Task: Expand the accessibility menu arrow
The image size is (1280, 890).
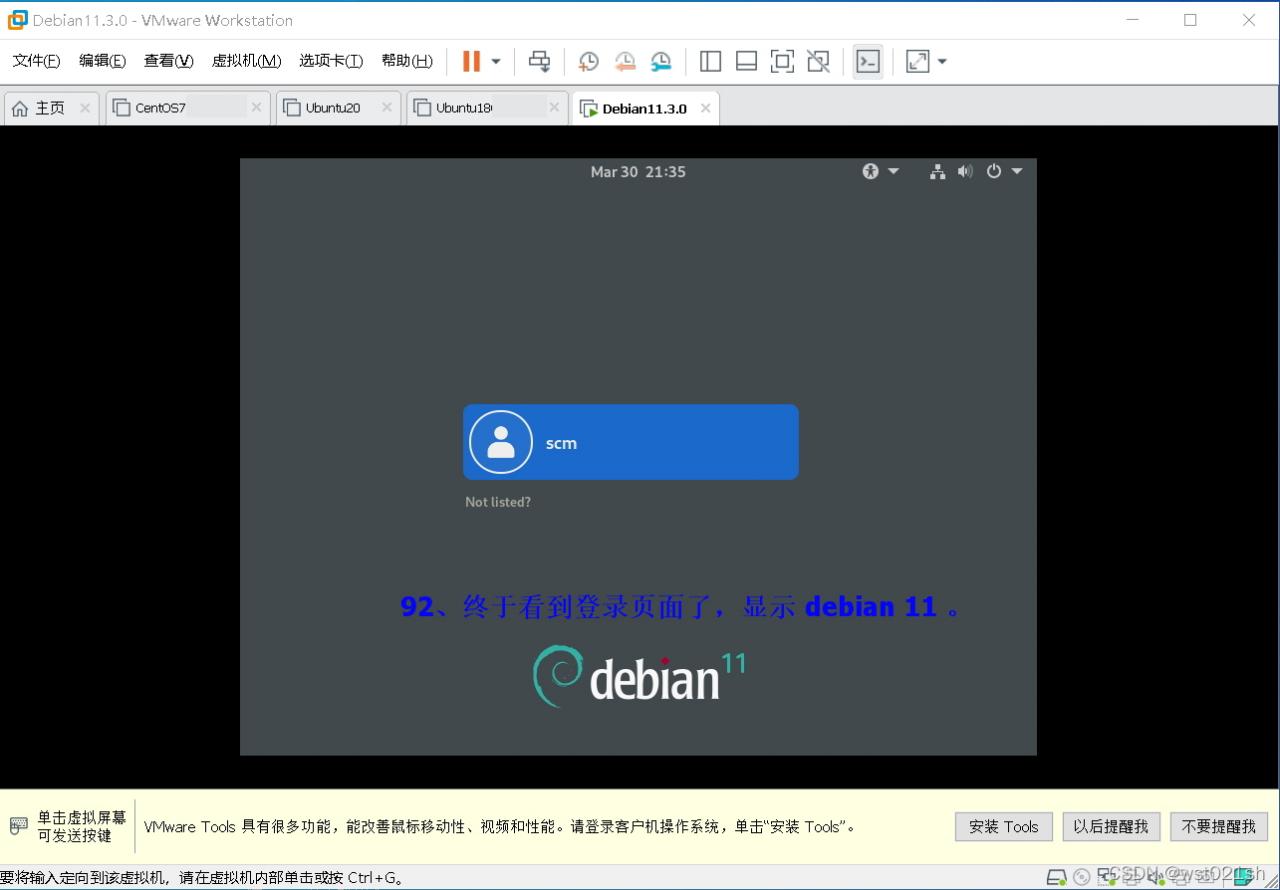Action: 894,171
